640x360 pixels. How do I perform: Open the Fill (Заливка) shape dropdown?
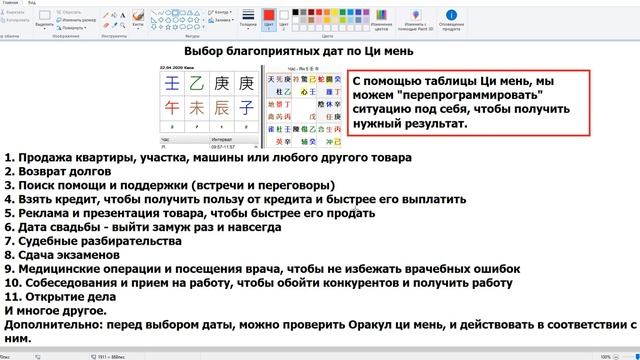pos(221,20)
